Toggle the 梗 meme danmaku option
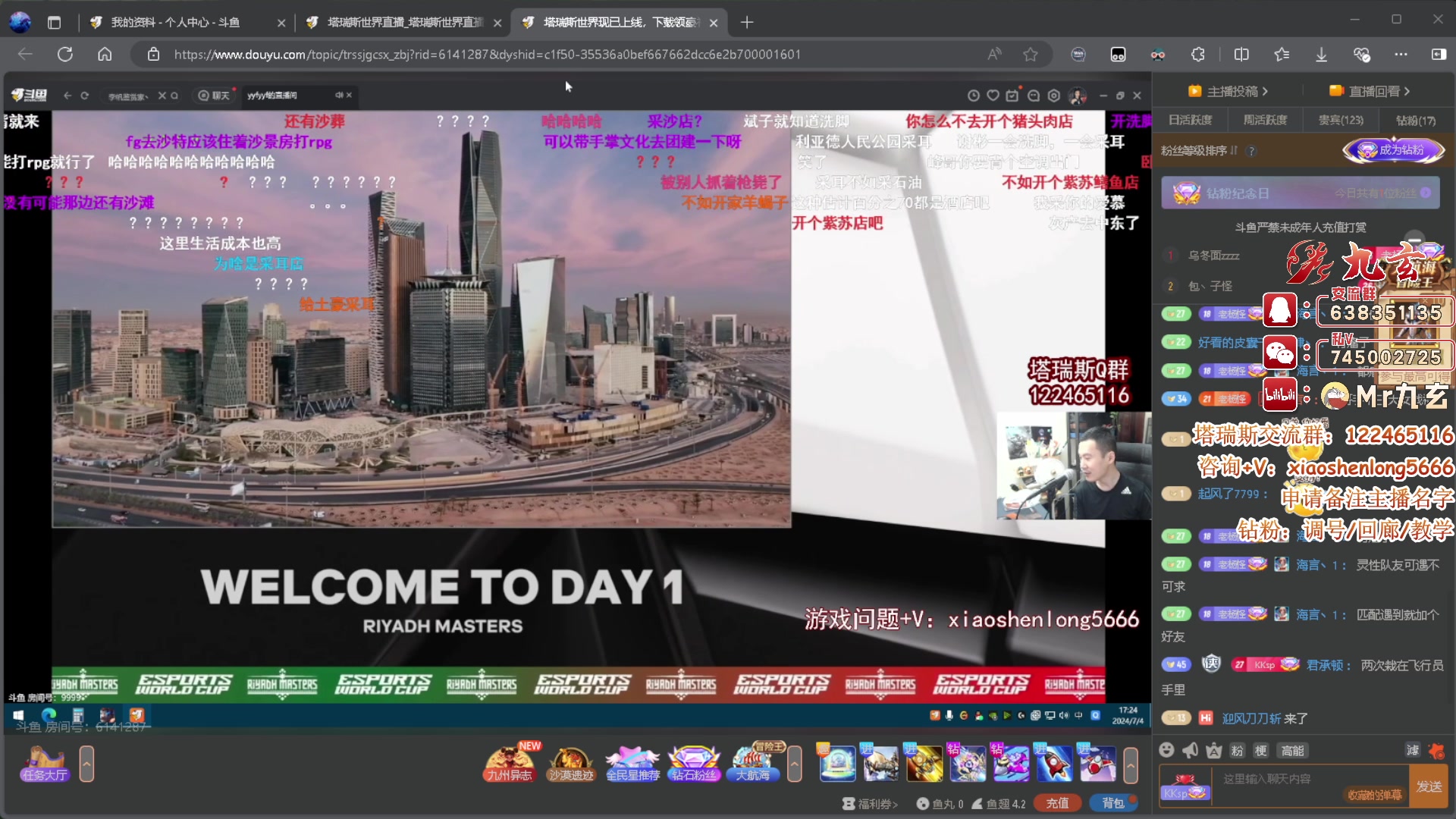The width and height of the screenshot is (1456, 819). click(1261, 750)
